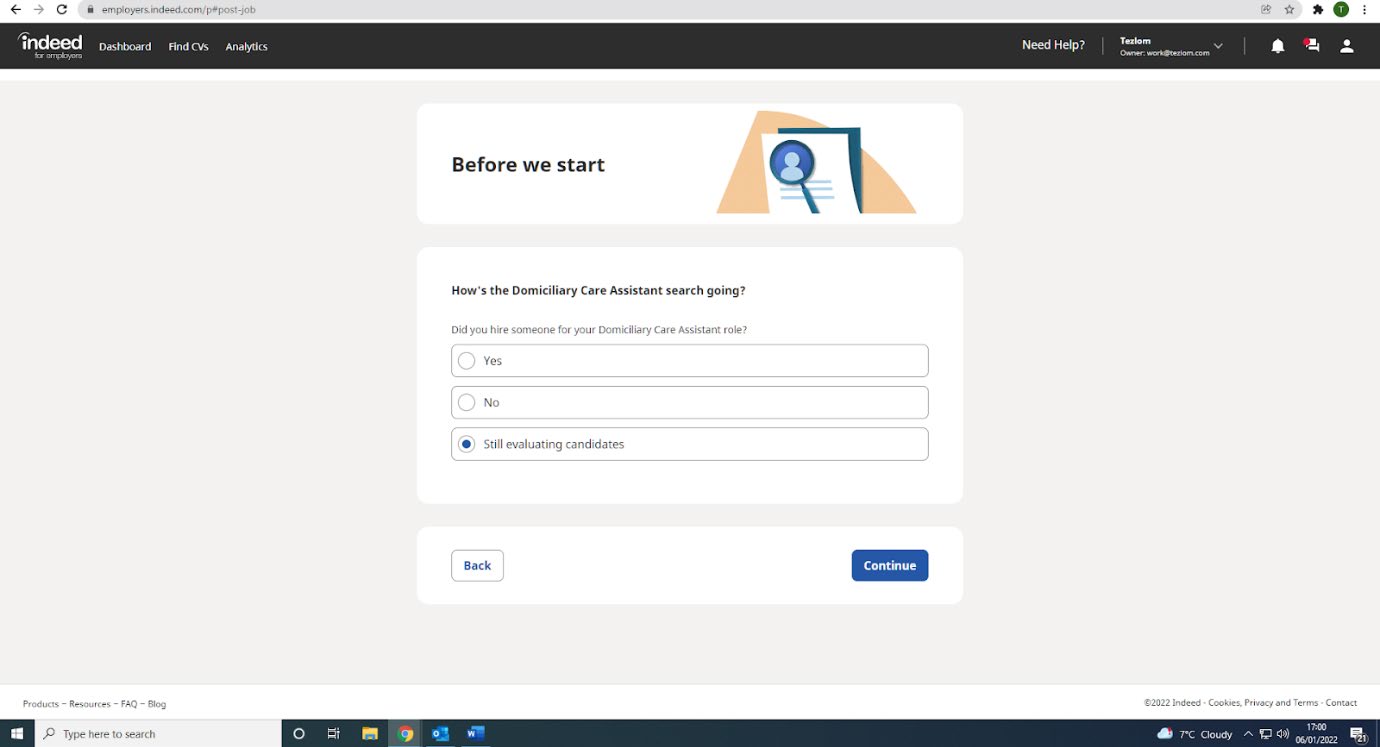The height and width of the screenshot is (747, 1380).
Task: Select the No radio option
Action: point(467,403)
